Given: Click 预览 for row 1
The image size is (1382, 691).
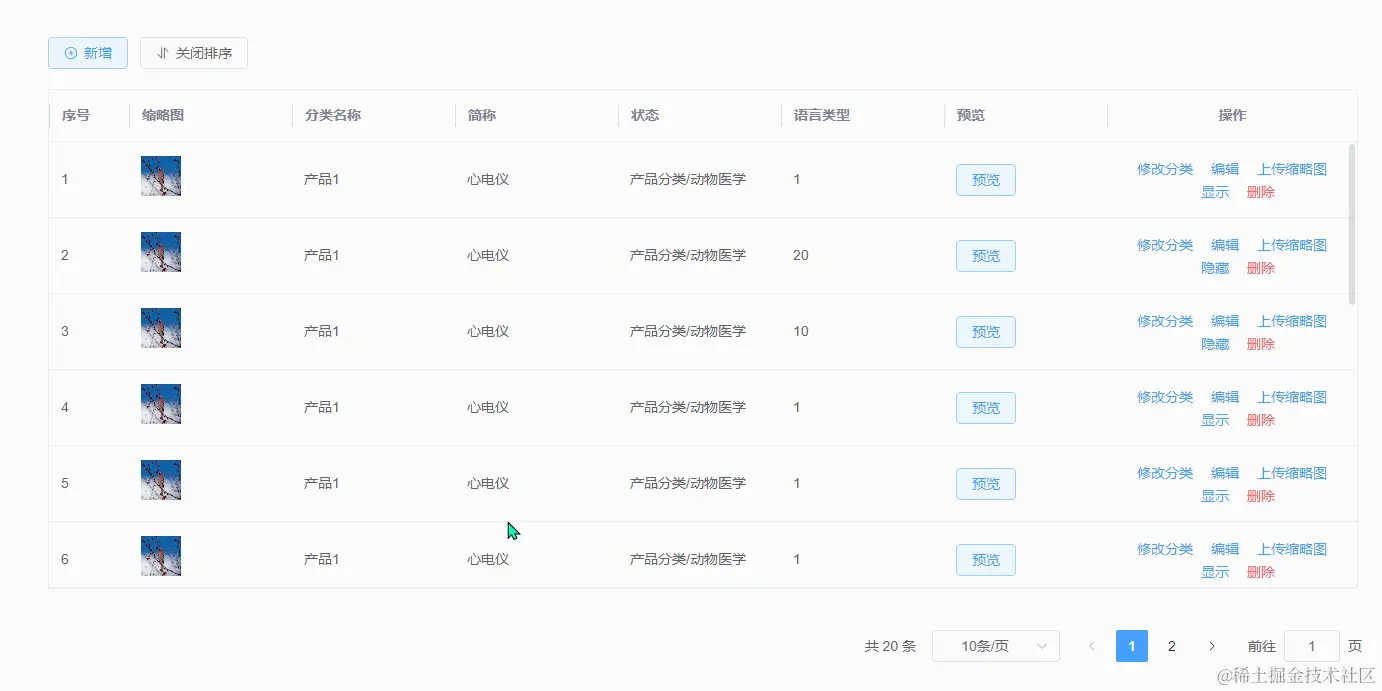Looking at the screenshot, I should 985,180.
